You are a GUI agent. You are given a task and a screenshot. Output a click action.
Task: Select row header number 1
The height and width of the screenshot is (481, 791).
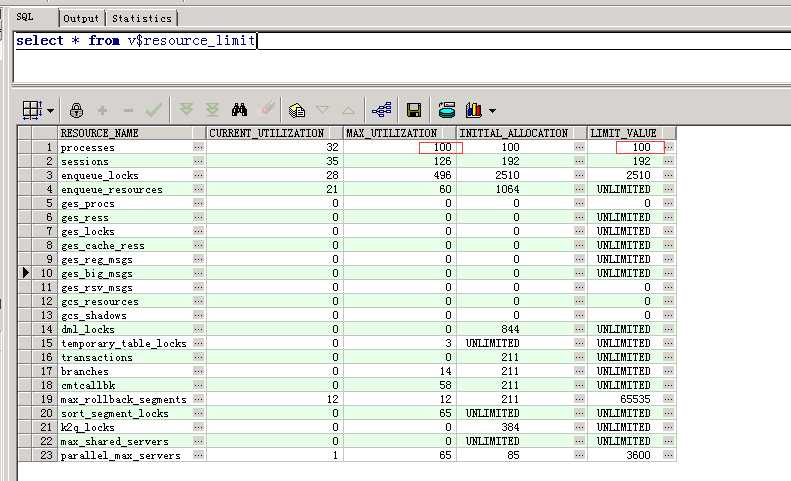point(45,147)
